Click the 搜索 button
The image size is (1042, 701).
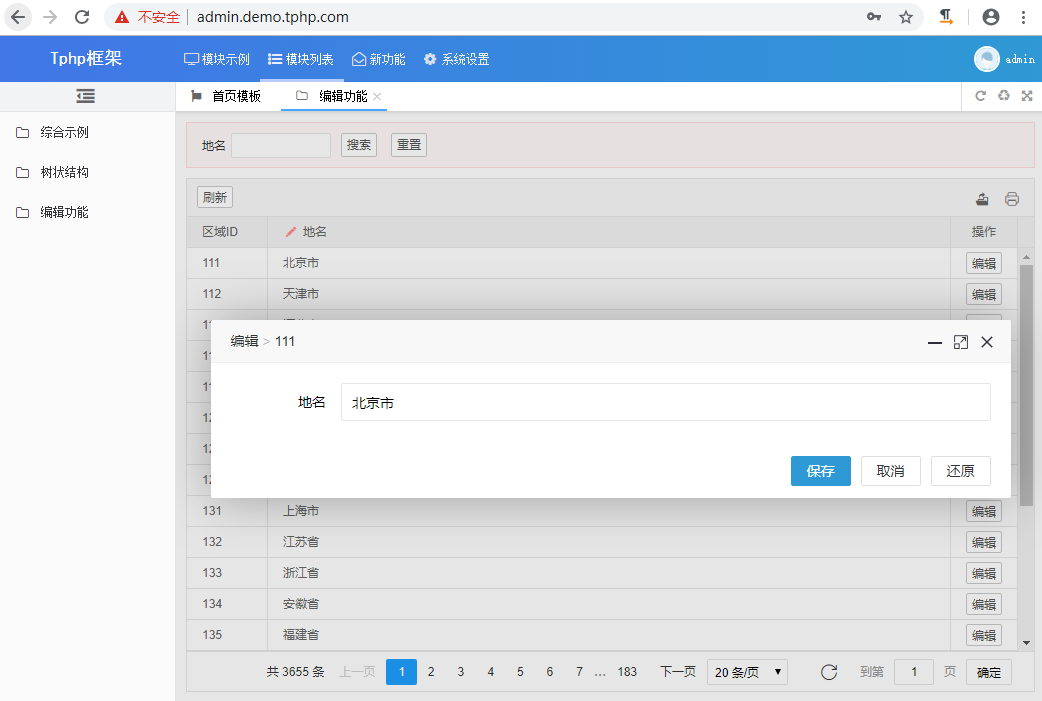tap(359, 145)
